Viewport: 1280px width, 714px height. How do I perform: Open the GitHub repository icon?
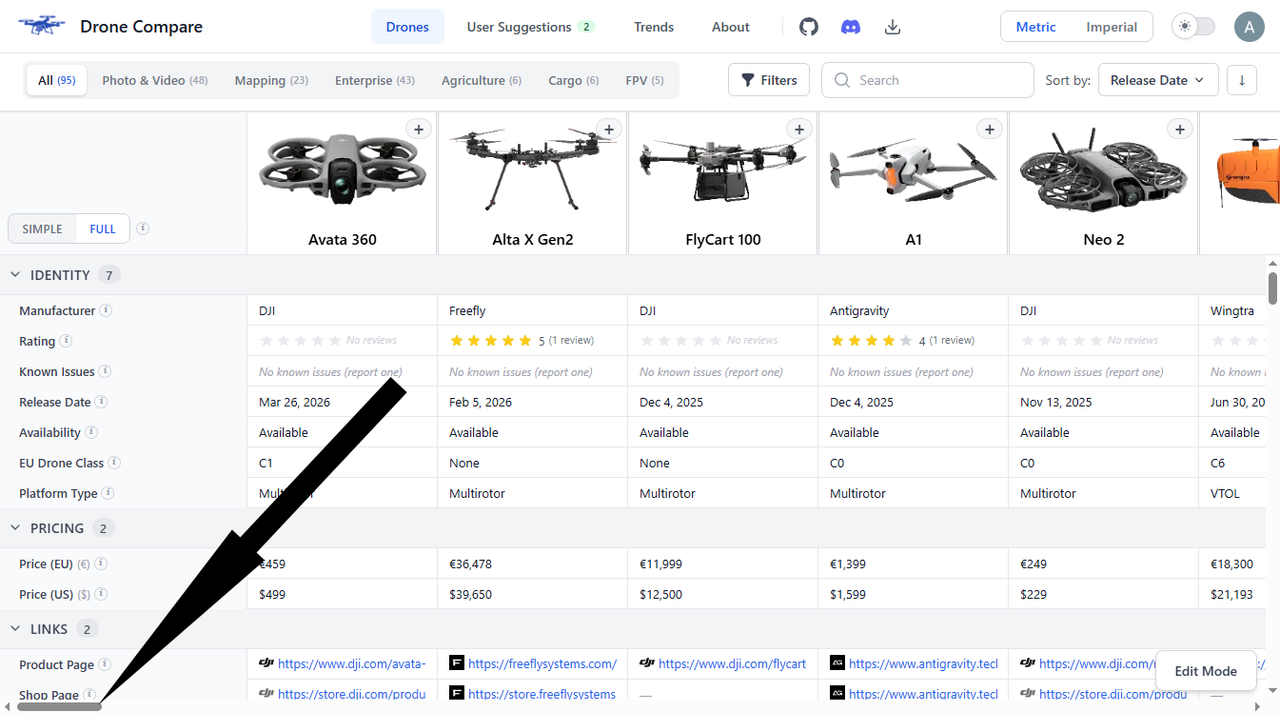point(809,27)
